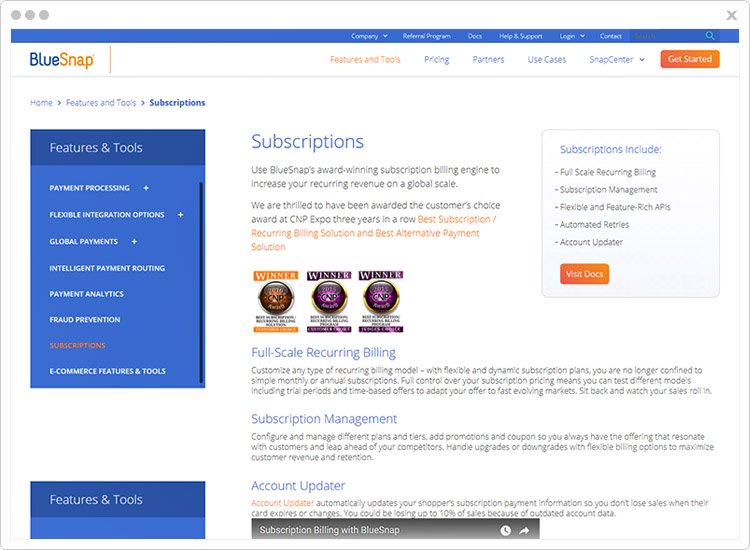750x550 pixels.
Task: Click Features and Tools in the breadcrumb
Action: pos(101,102)
